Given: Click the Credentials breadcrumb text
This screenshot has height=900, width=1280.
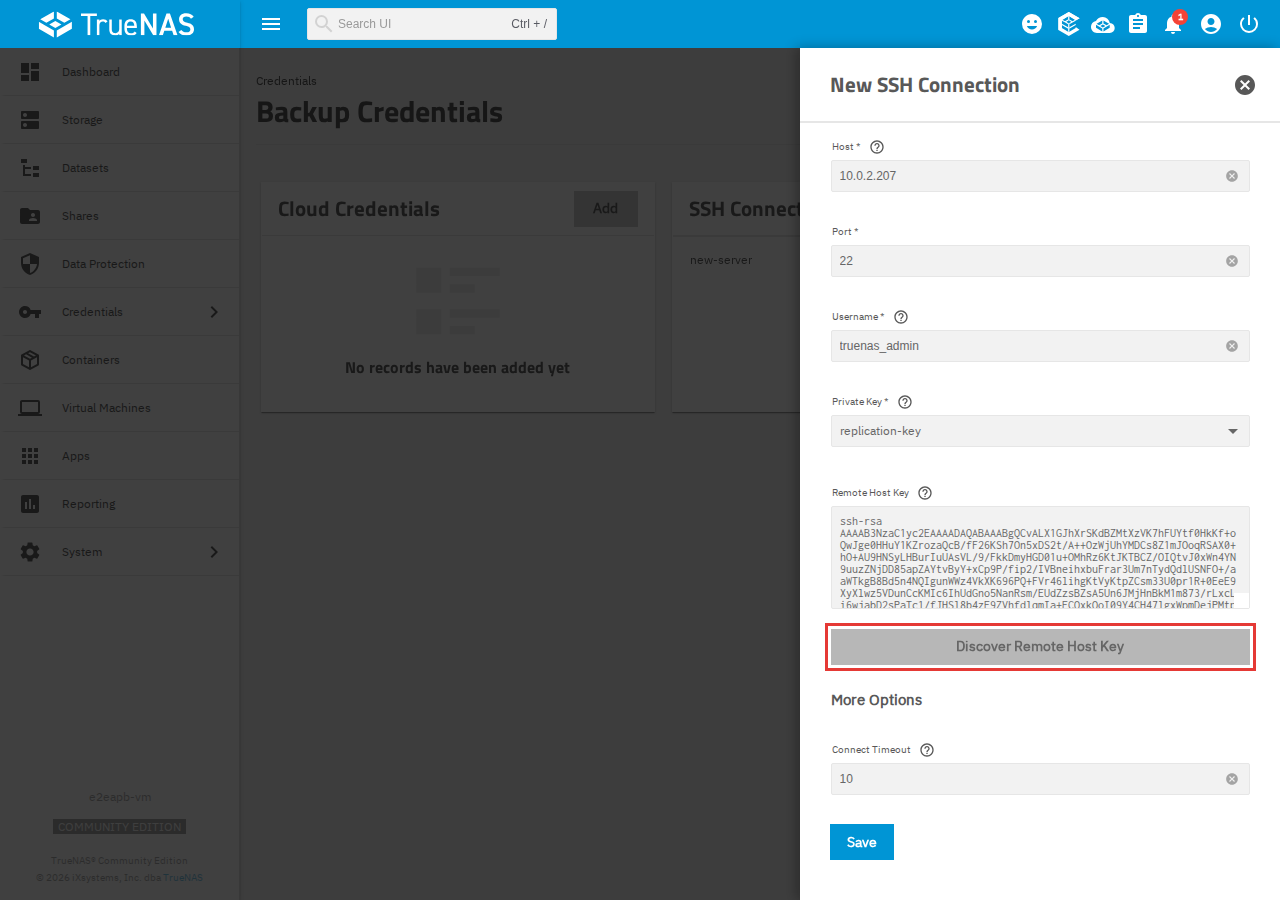Looking at the screenshot, I should point(286,81).
